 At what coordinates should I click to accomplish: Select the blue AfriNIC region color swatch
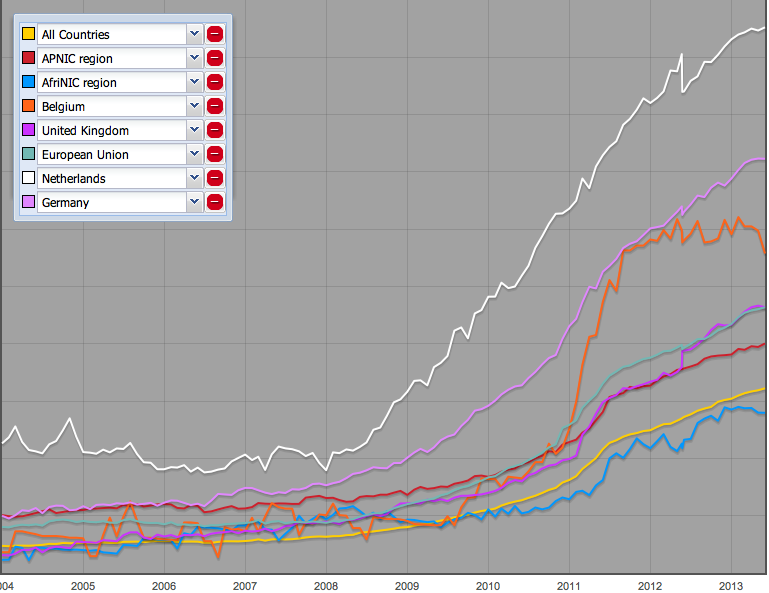[x=28, y=82]
